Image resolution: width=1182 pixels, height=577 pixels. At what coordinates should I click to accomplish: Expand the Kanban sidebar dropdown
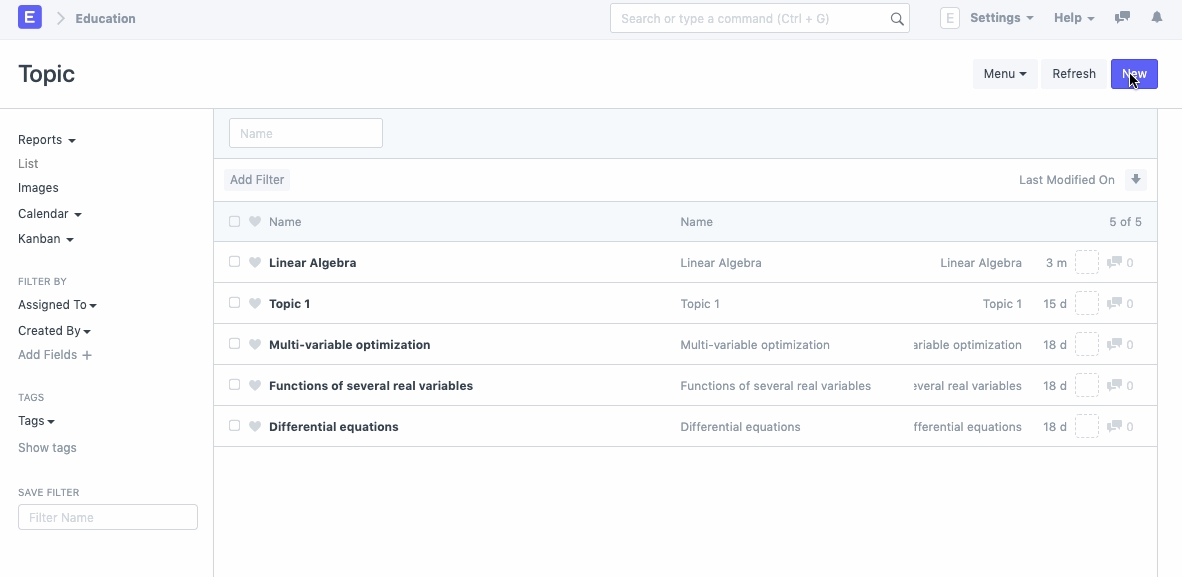coord(46,239)
